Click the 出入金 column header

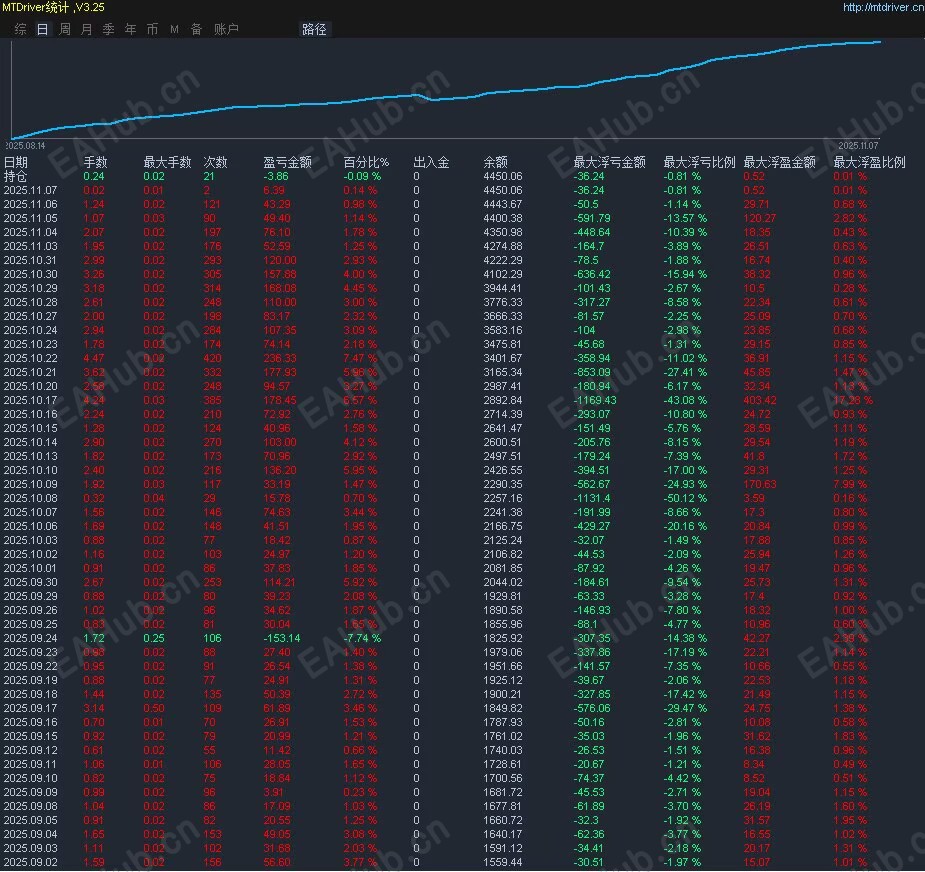click(x=431, y=162)
